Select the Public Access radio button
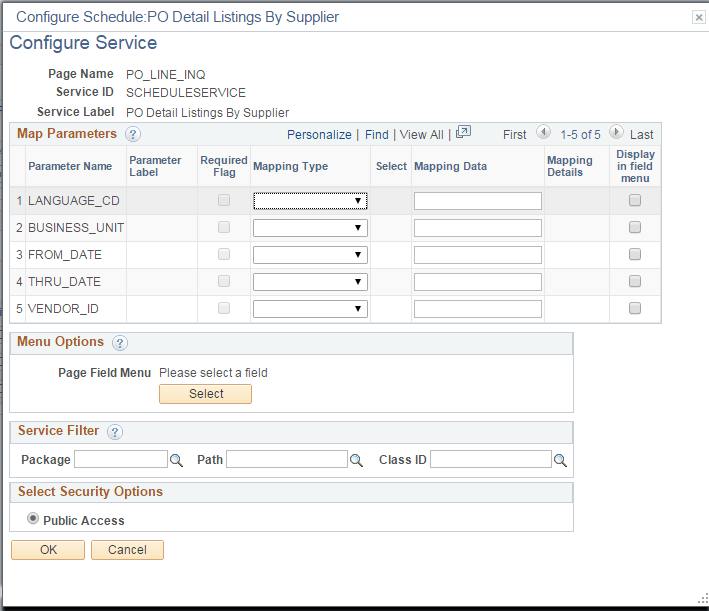 coord(33,518)
